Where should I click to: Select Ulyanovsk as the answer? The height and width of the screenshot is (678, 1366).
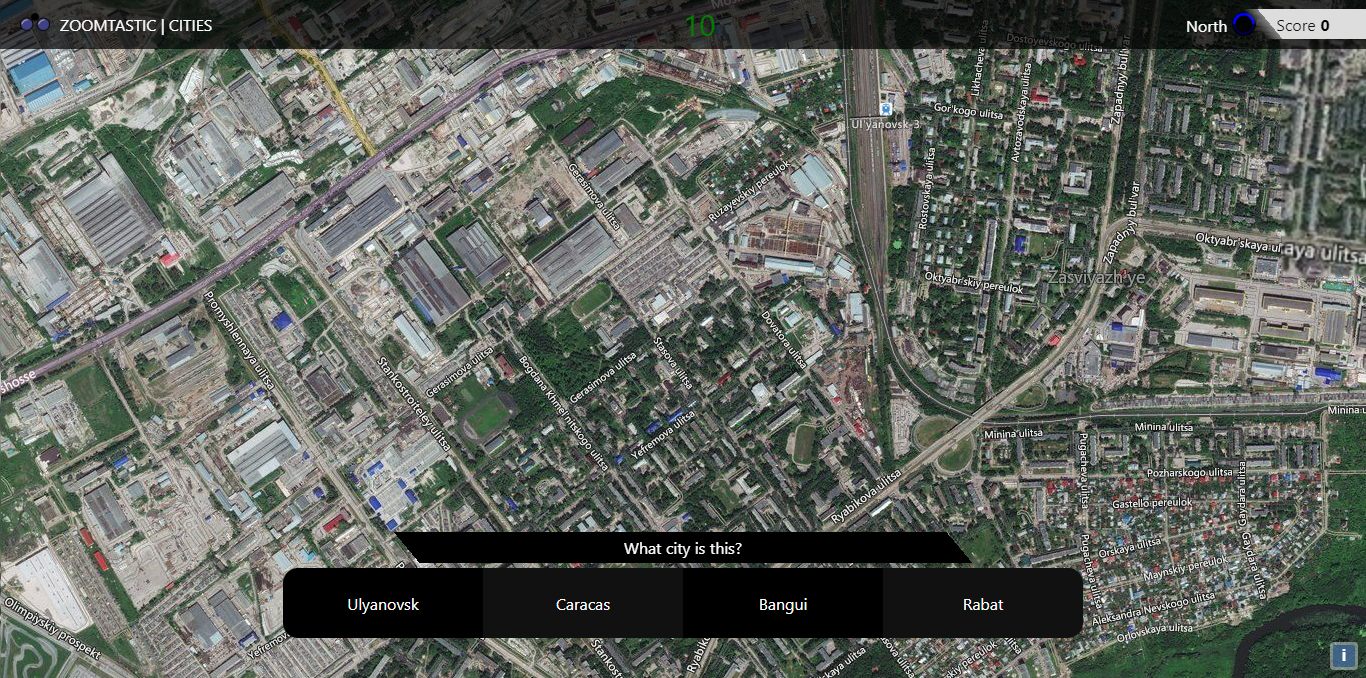click(x=383, y=604)
